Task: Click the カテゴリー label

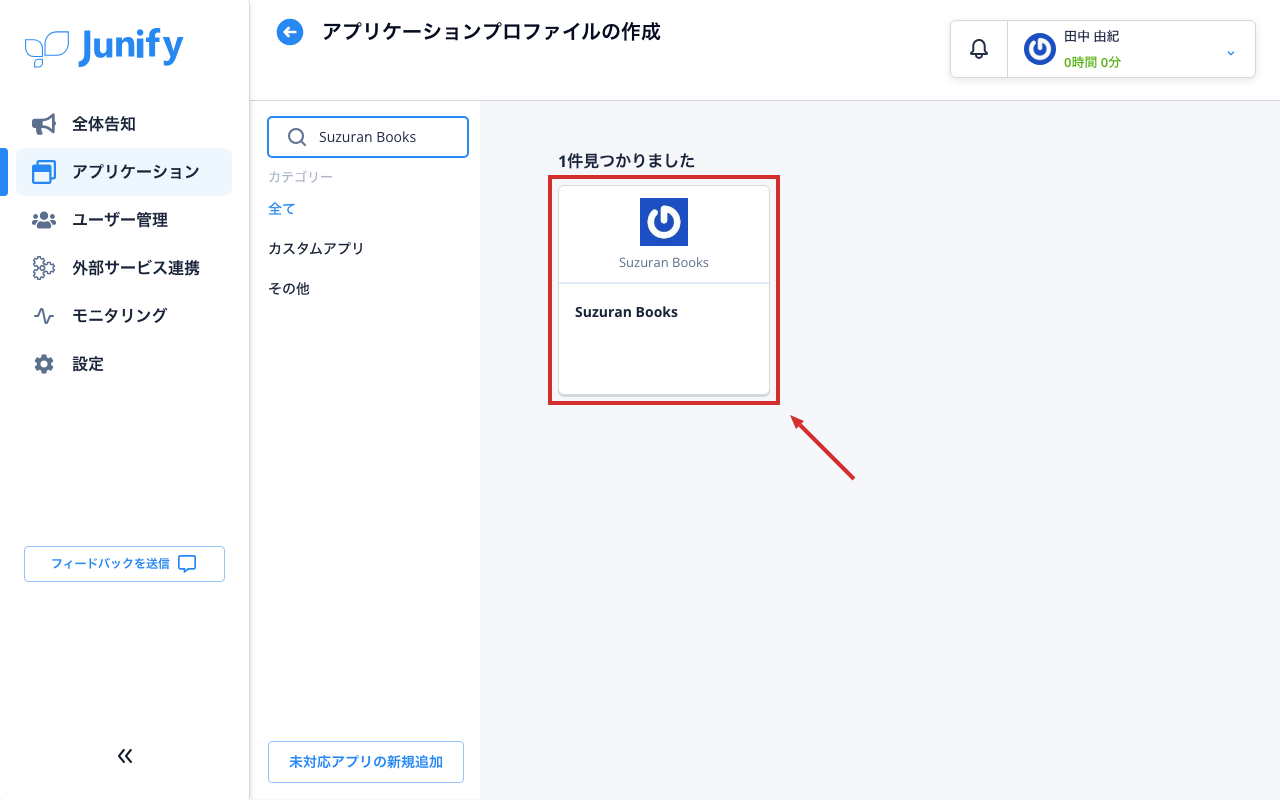Action: [300, 177]
